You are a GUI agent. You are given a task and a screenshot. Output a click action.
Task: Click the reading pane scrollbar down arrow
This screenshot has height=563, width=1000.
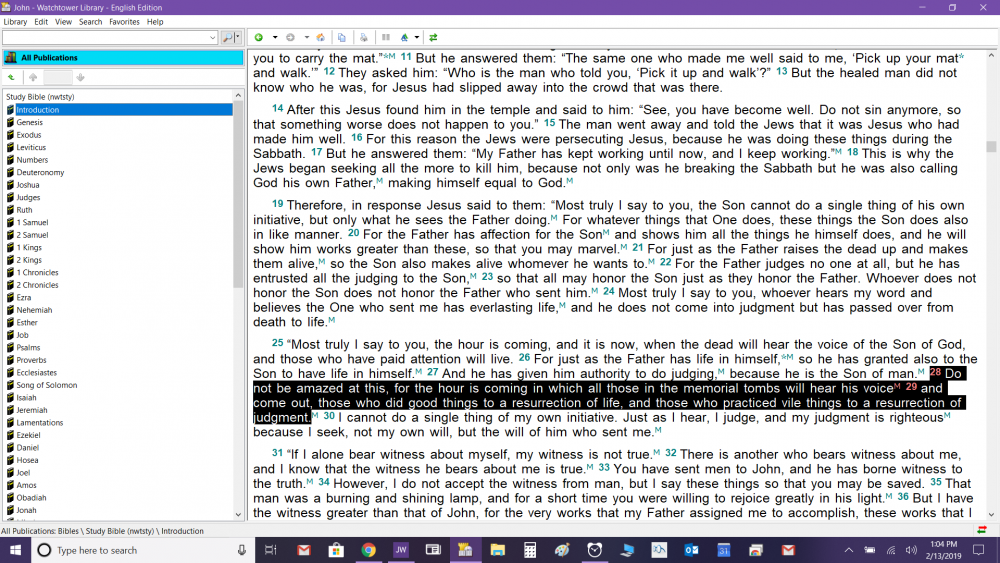[991, 515]
